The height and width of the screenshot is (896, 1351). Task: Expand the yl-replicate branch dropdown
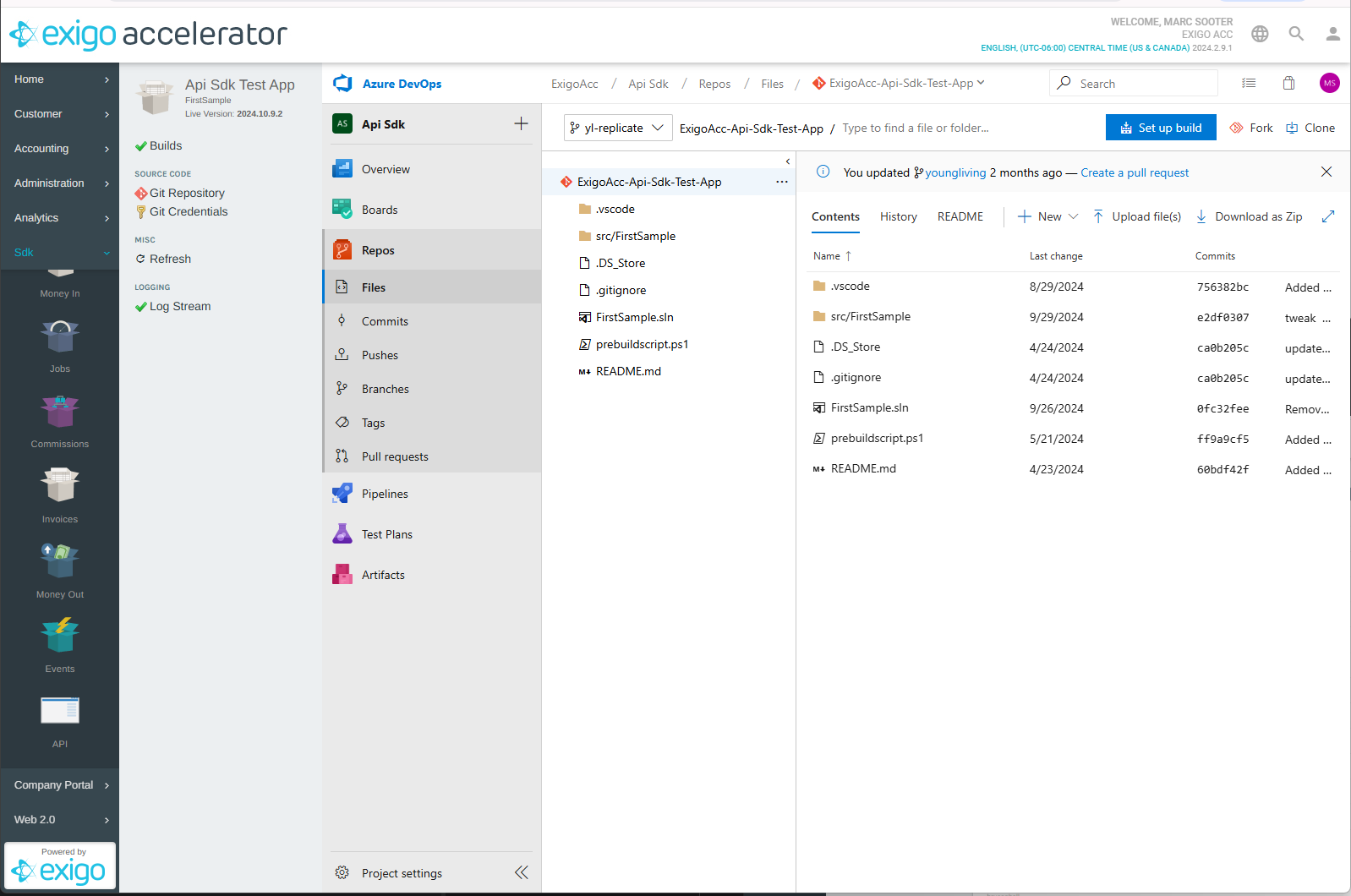[x=618, y=128]
